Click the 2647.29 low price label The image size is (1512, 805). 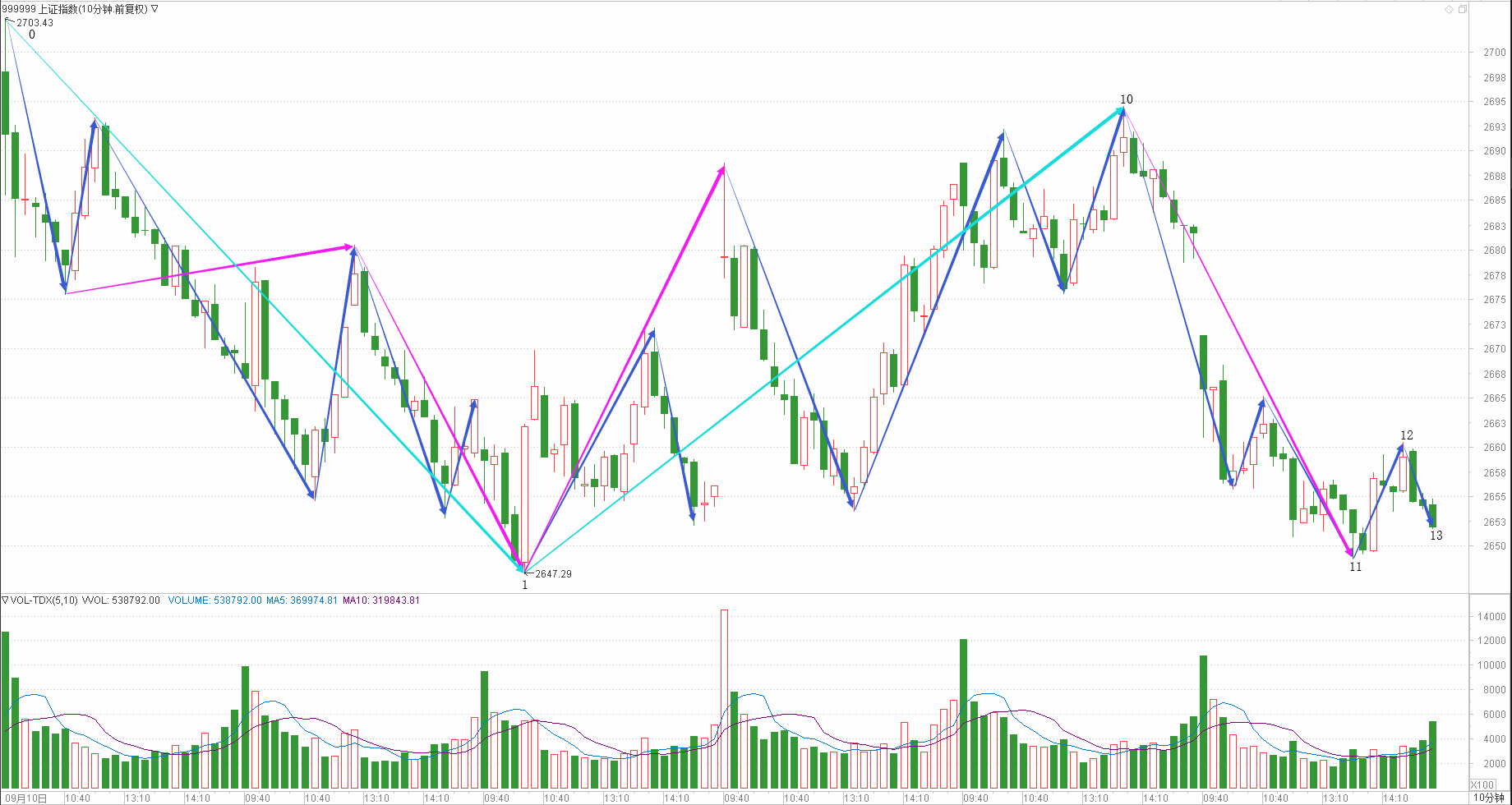click(553, 574)
